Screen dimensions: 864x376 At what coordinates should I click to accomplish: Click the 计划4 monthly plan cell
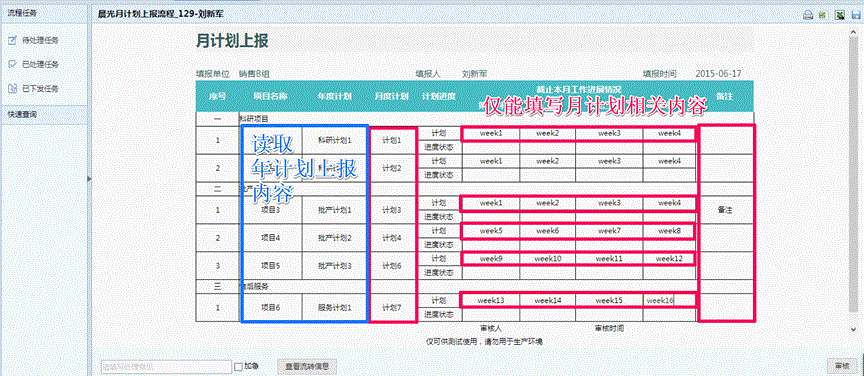point(392,238)
